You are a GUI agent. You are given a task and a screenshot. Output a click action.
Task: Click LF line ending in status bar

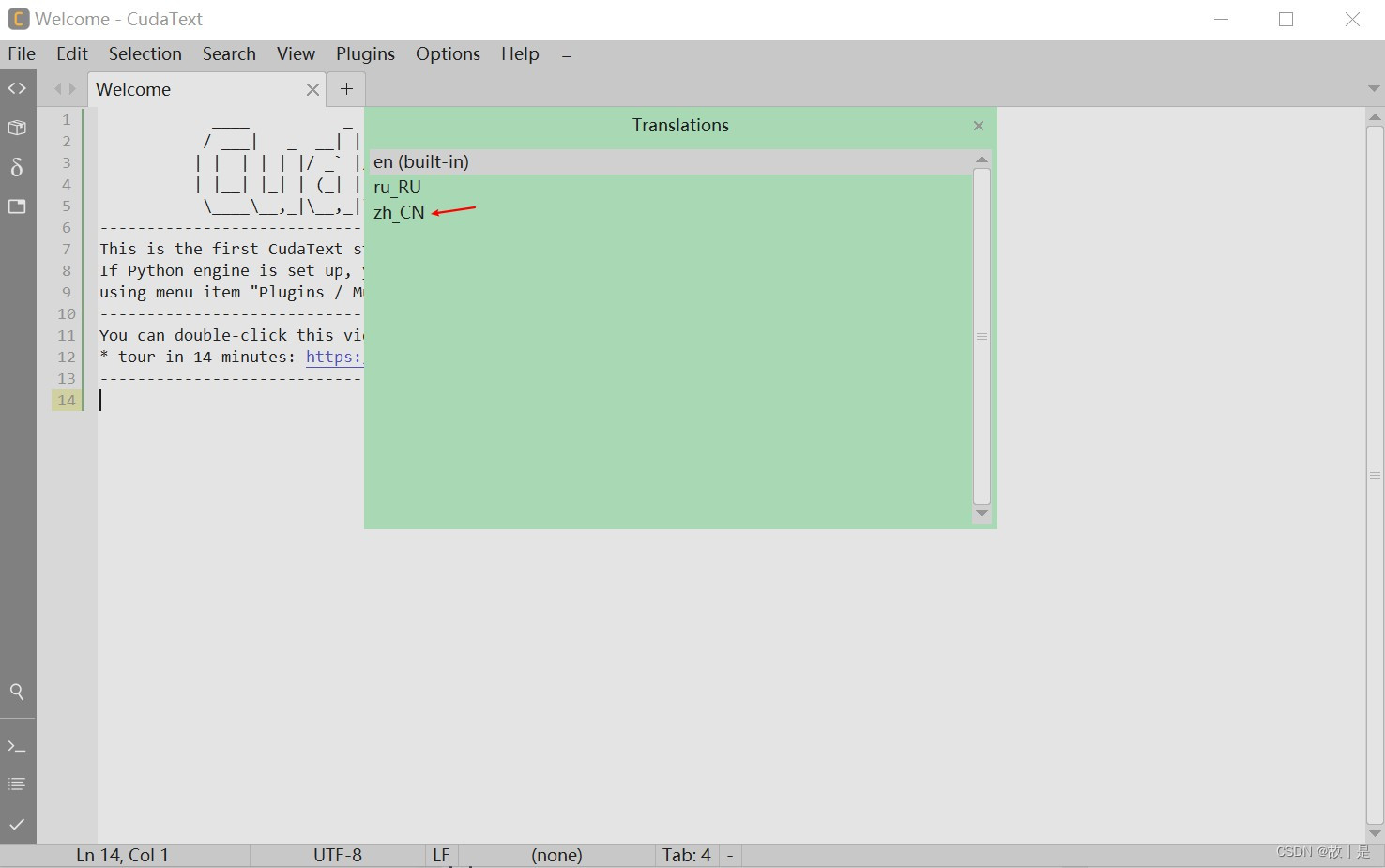click(x=441, y=856)
